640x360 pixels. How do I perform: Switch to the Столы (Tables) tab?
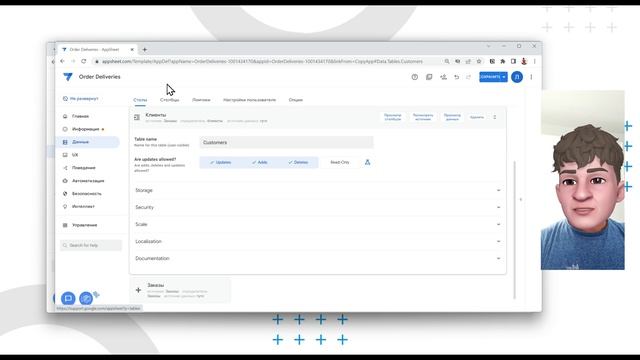pos(140,100)
